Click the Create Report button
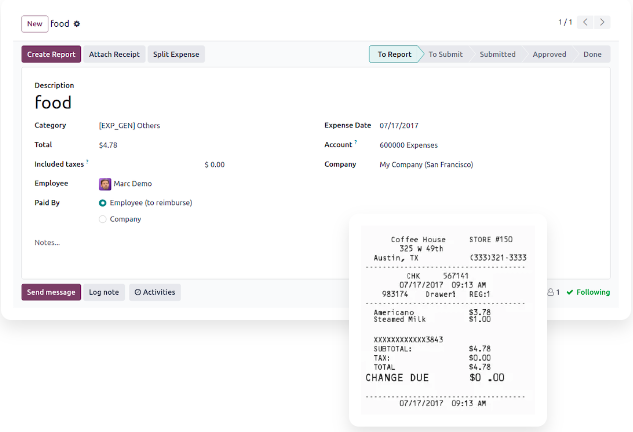 pos(51,55)
